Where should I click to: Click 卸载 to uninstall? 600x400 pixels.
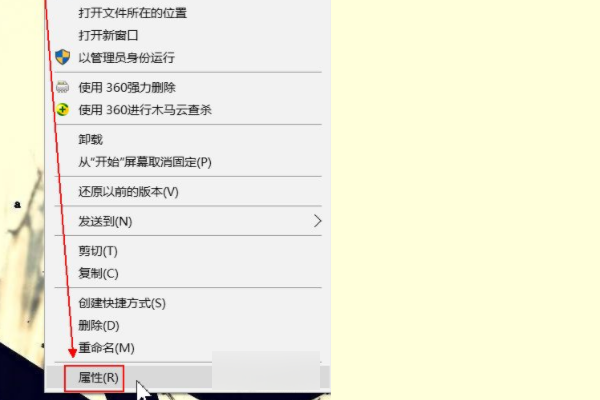coord(188,140)
